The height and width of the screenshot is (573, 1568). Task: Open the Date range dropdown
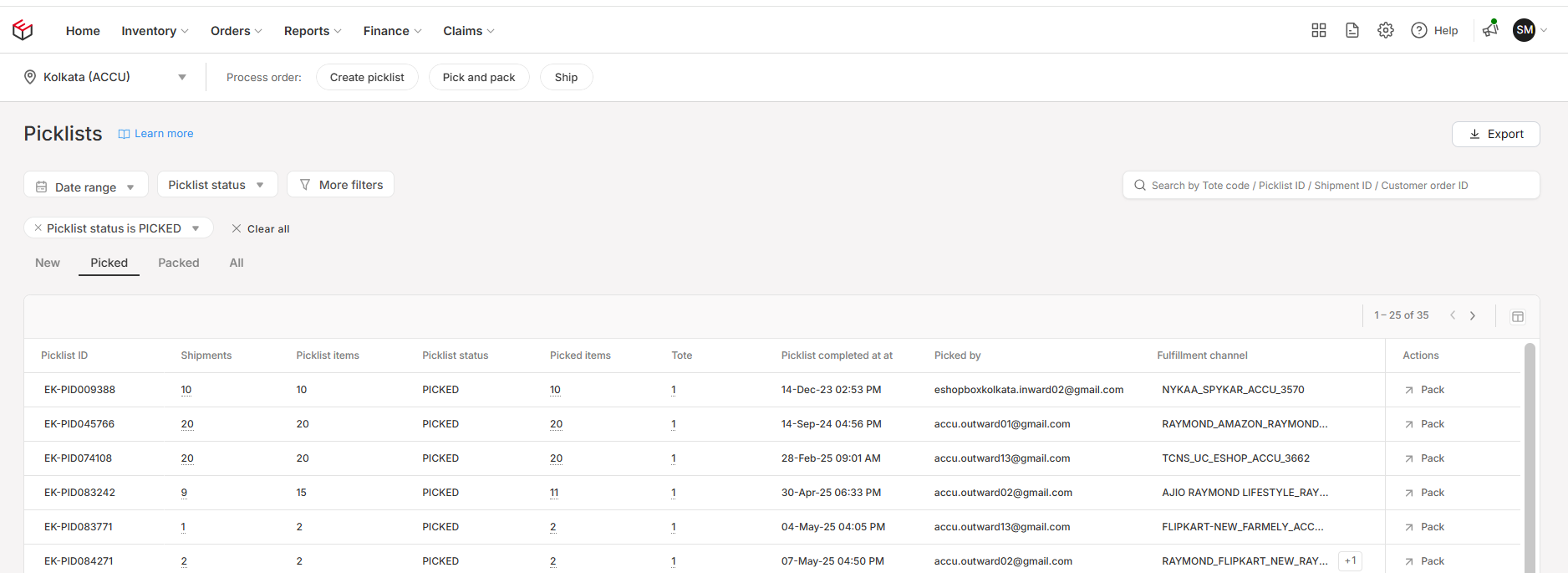86,185
